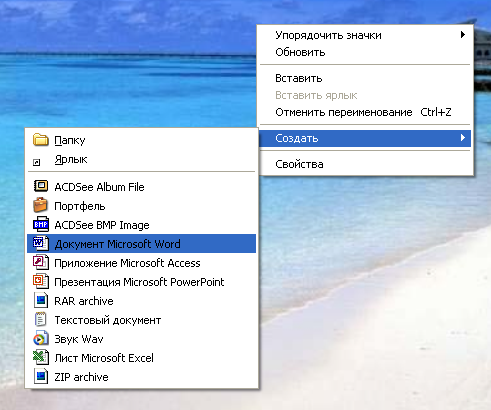
Task: Click the Excel sheet icon
Action: [41, 357]
